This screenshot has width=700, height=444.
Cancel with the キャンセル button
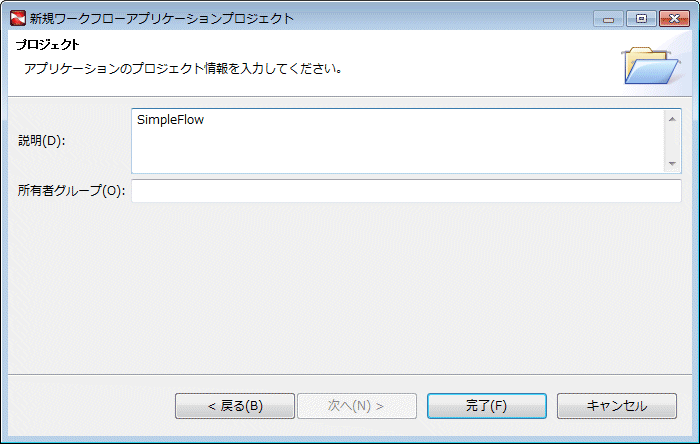point(617,406)
